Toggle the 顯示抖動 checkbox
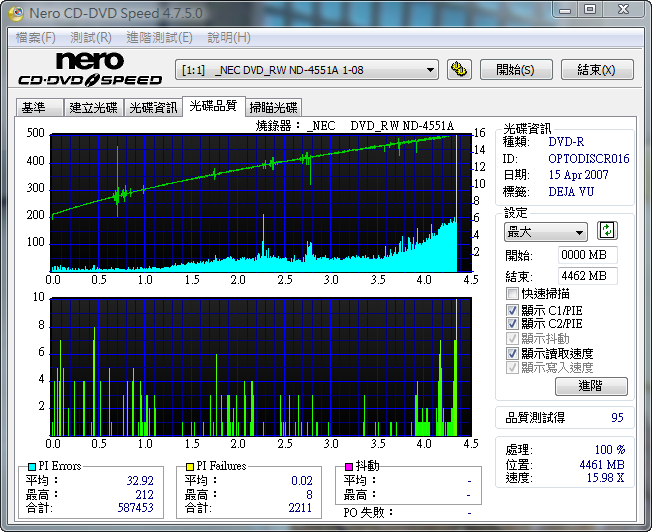 tap(512, 339)
